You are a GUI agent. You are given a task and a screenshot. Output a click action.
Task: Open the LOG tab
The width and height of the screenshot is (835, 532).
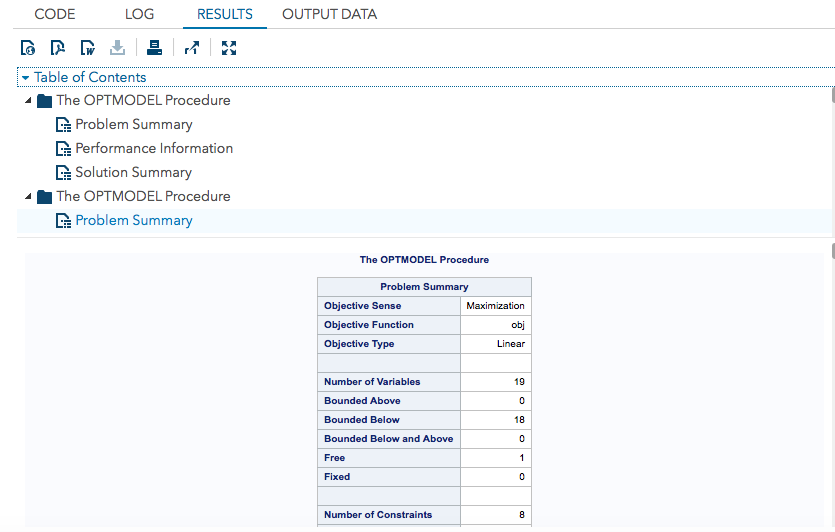pos(140,15)
